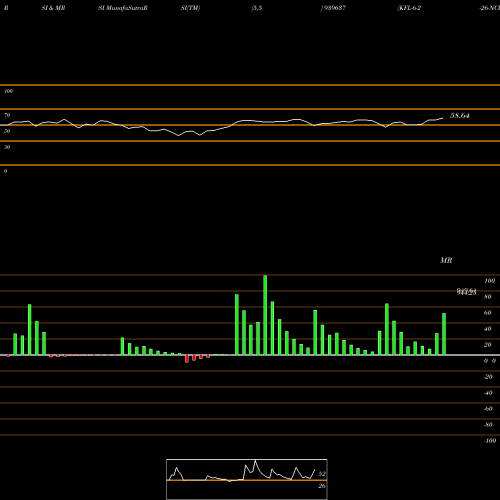Click the histogram axis label 80
The height and width of the screenshot is (500, 500).
point(488,297)
